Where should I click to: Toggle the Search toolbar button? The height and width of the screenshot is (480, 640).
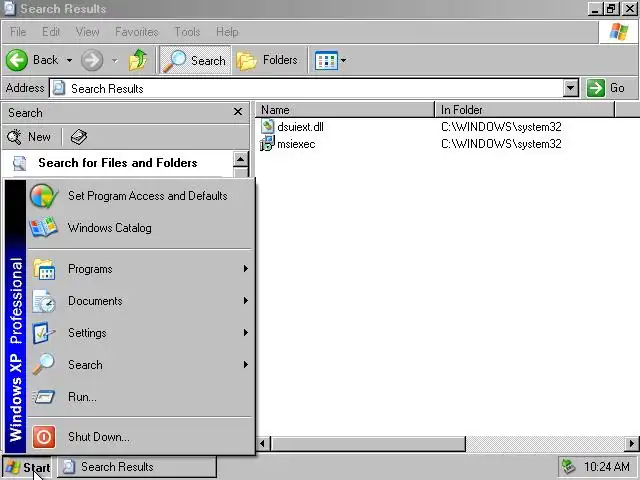click(x=195, y=60)
